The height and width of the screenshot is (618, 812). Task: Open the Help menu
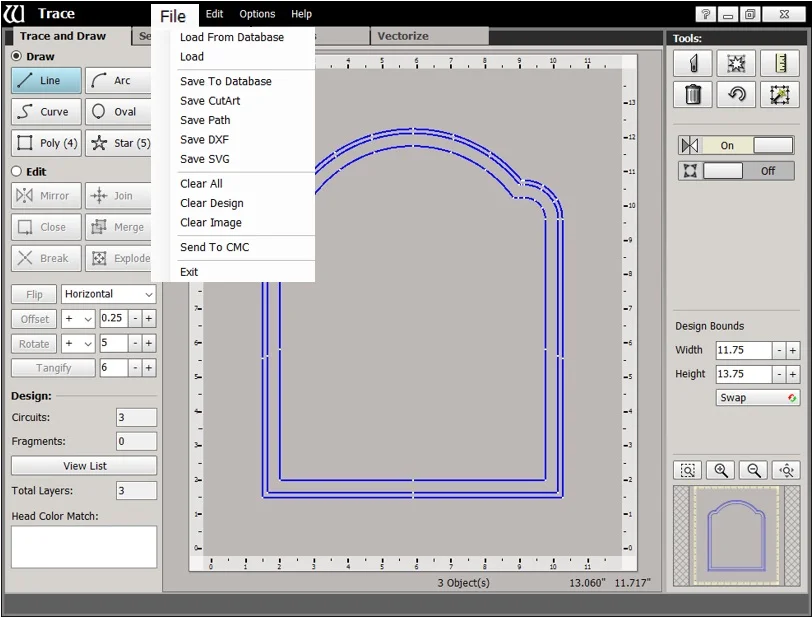point(301,14)
